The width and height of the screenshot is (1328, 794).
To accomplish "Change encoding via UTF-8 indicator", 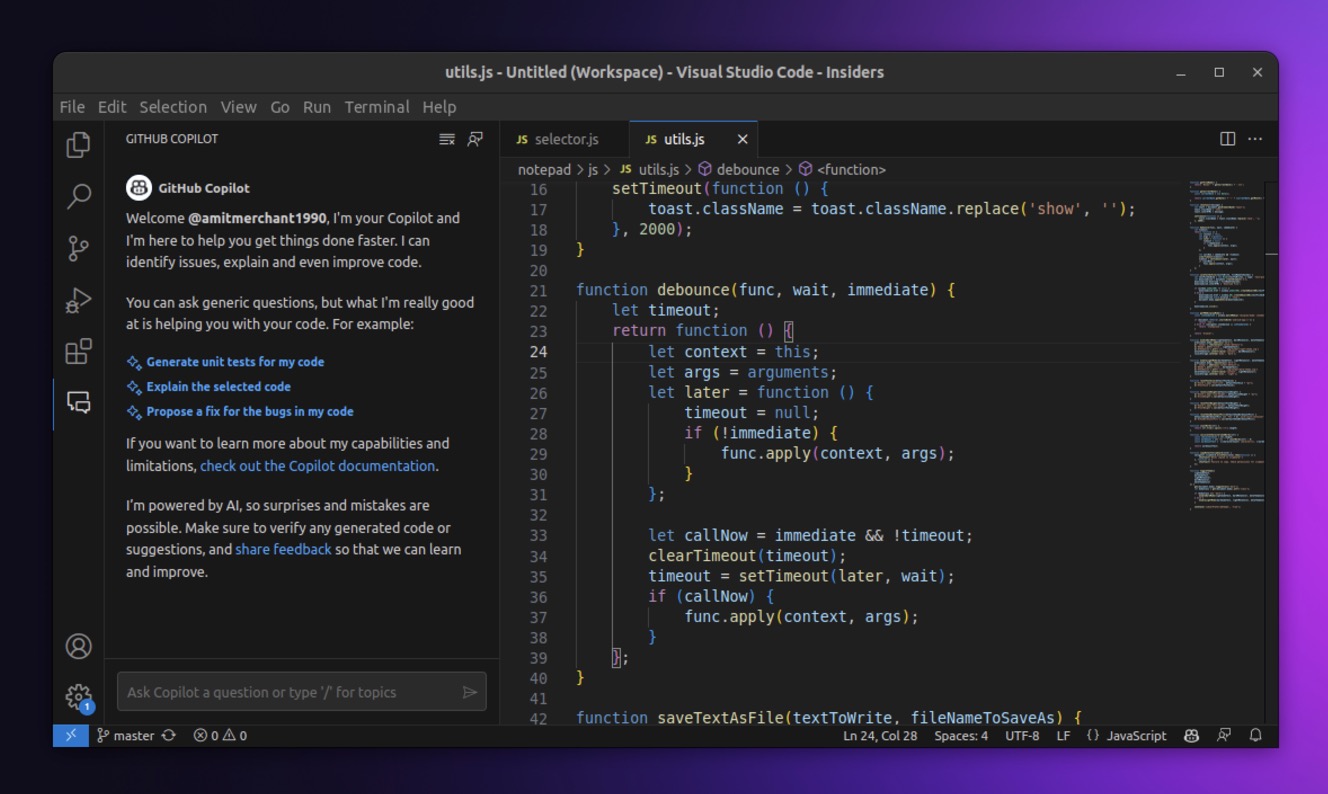I will (x=1022, y=735).
